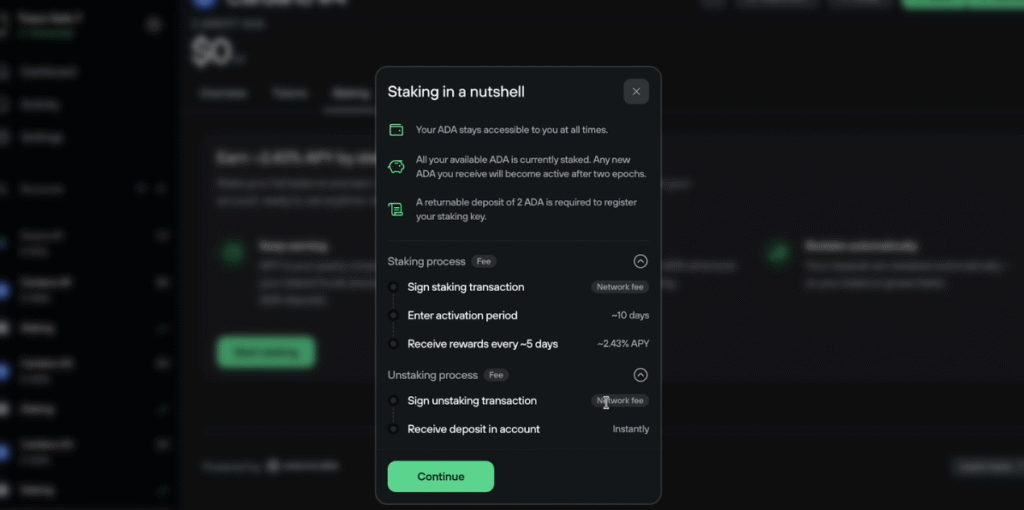The image size is (1024, 510).
Task: Click step bullet for Sign unstaking transaction
Action: tap(393, 401)
